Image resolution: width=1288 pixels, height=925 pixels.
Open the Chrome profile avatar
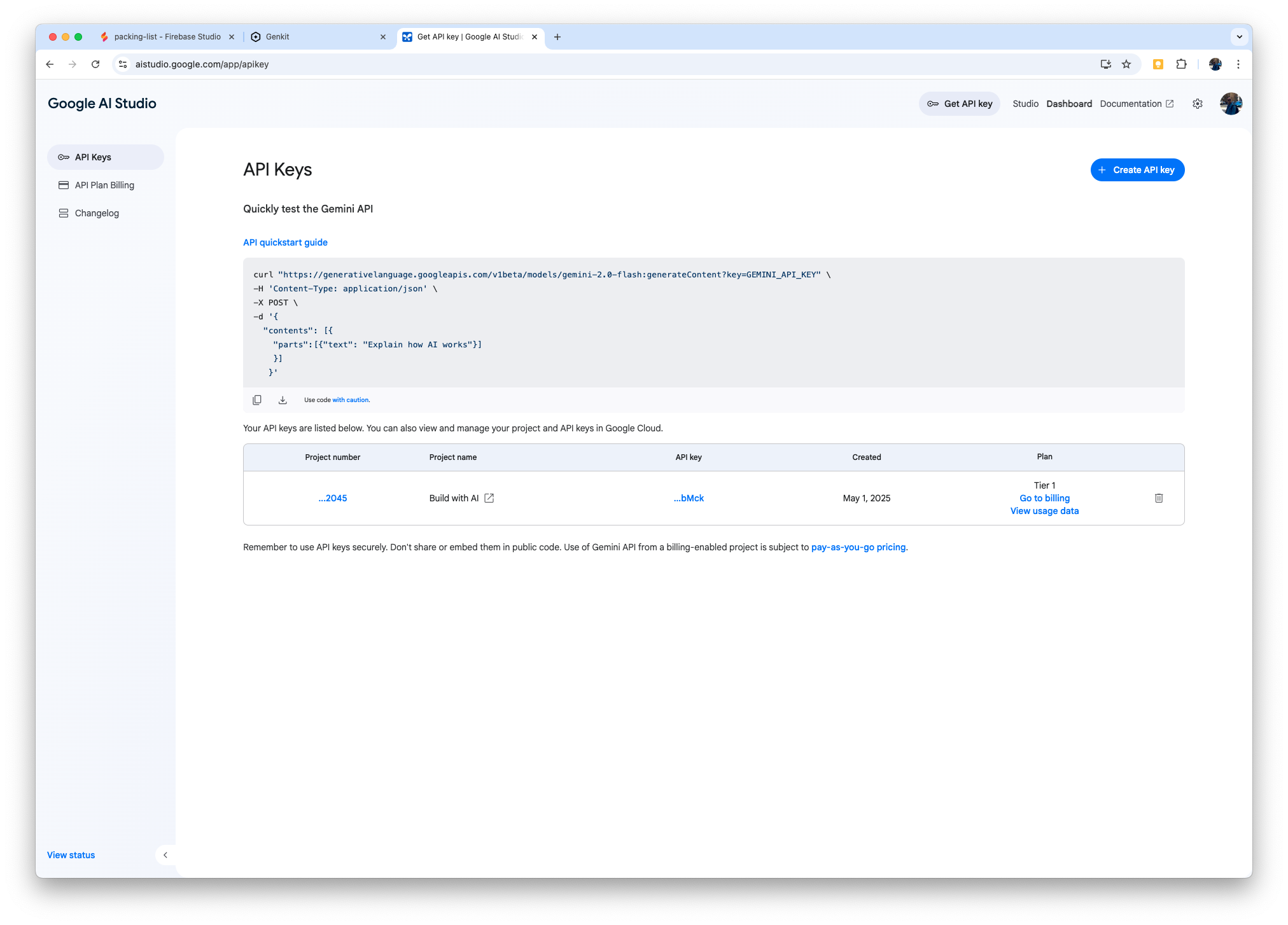[1215, 64]
